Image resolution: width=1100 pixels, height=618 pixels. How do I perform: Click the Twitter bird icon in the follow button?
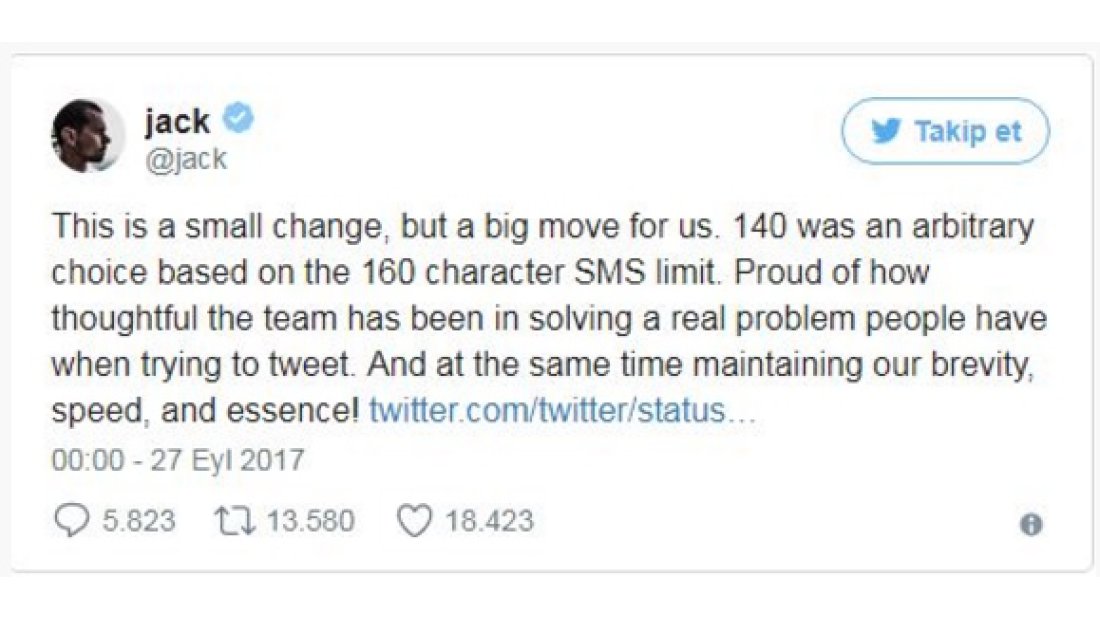(x=886, y=131)
